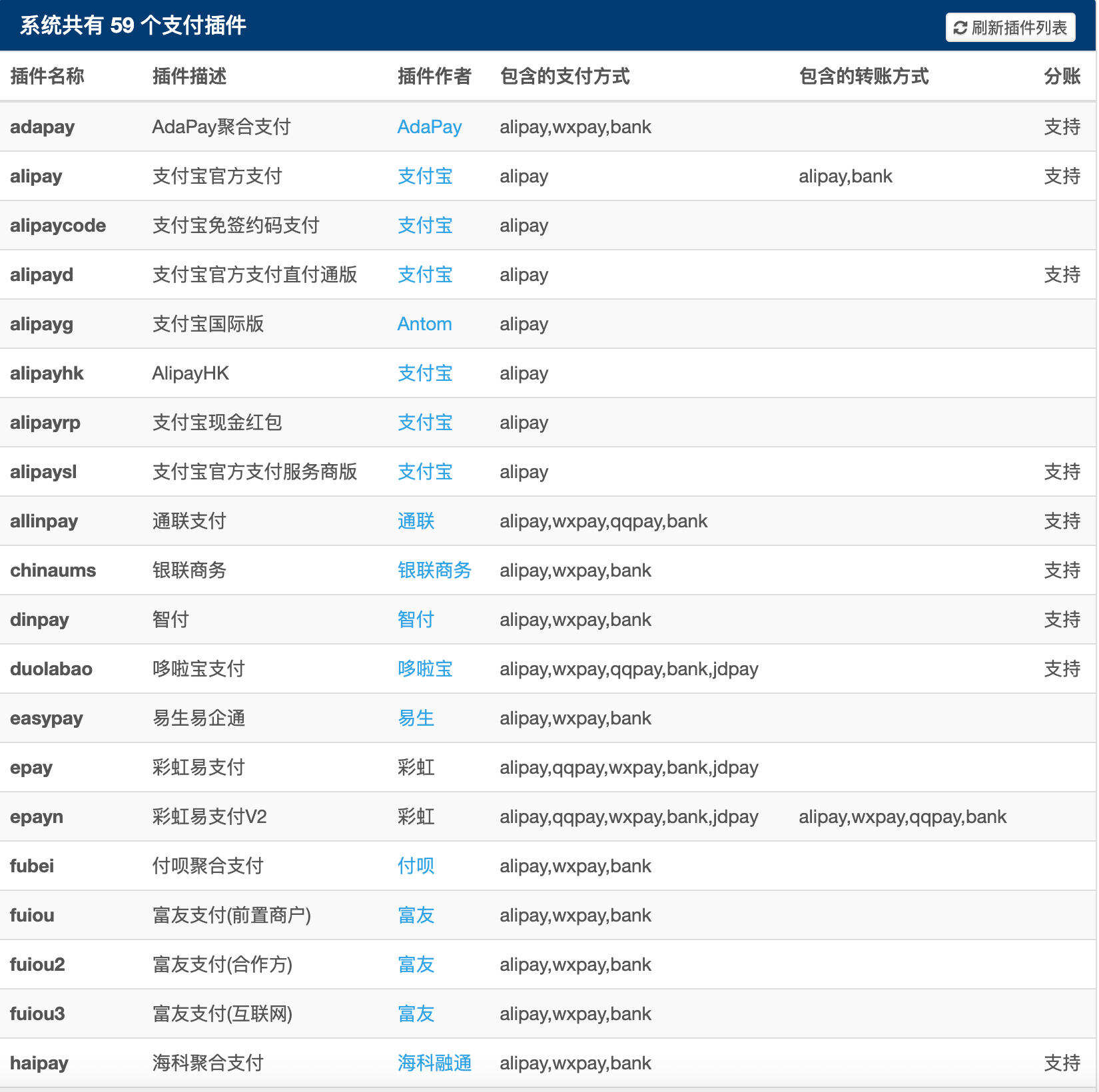Open the 支付宝 author link for alipay plugin
The width and height of the screenshot is (1099, 1092).
[424, 176]
